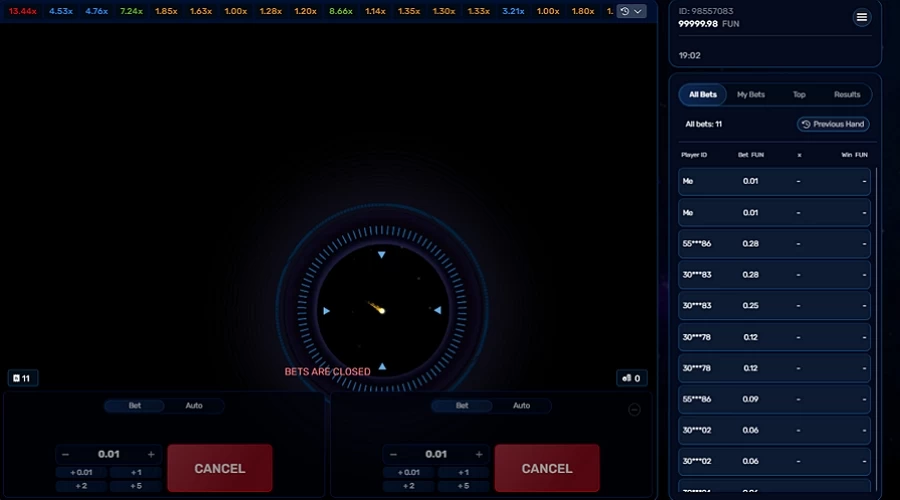Expand the multiplier history dropdown
900x500 pixels.
tap(631, 11)
